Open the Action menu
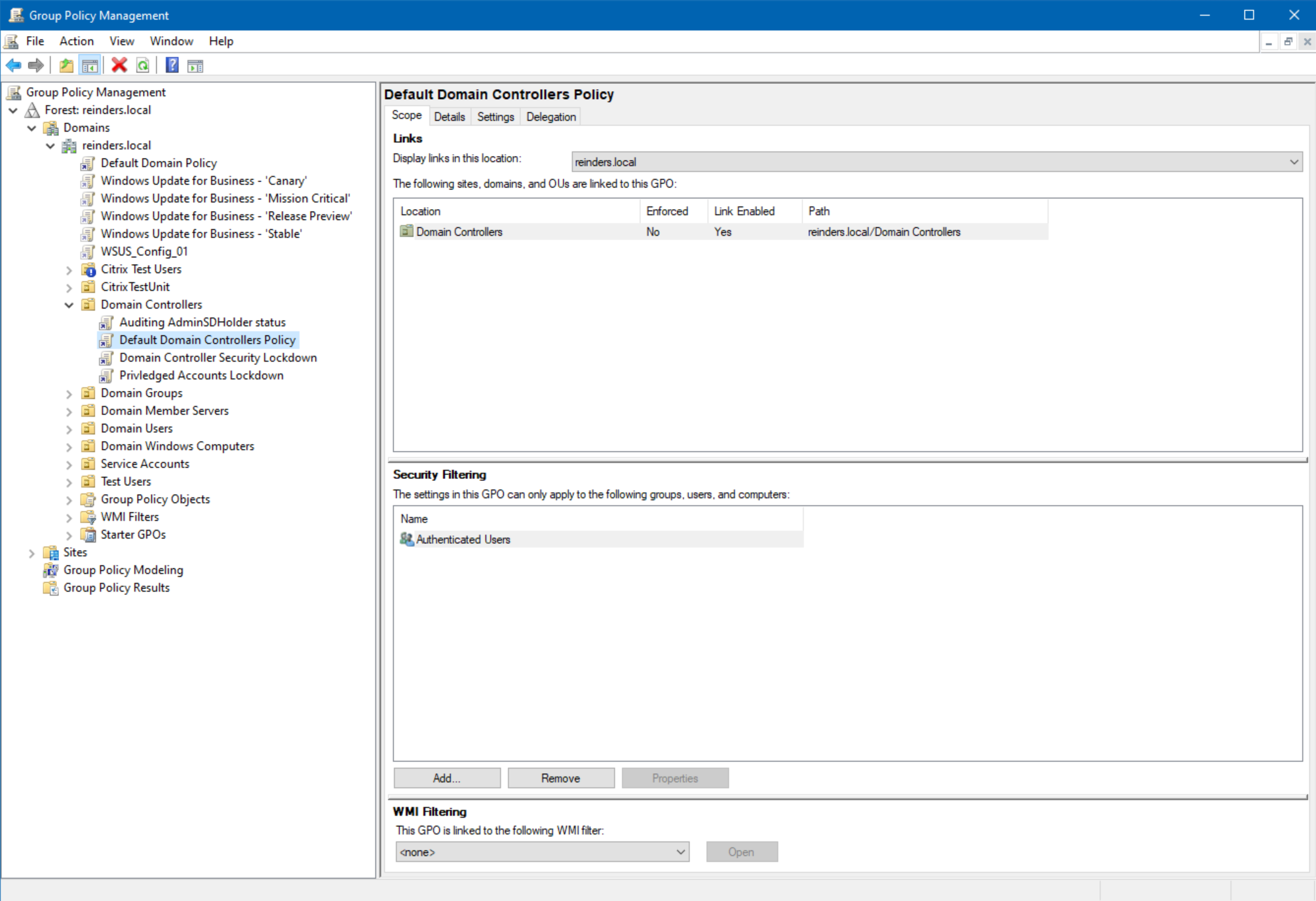1316x901 pixels. point(75,41)
